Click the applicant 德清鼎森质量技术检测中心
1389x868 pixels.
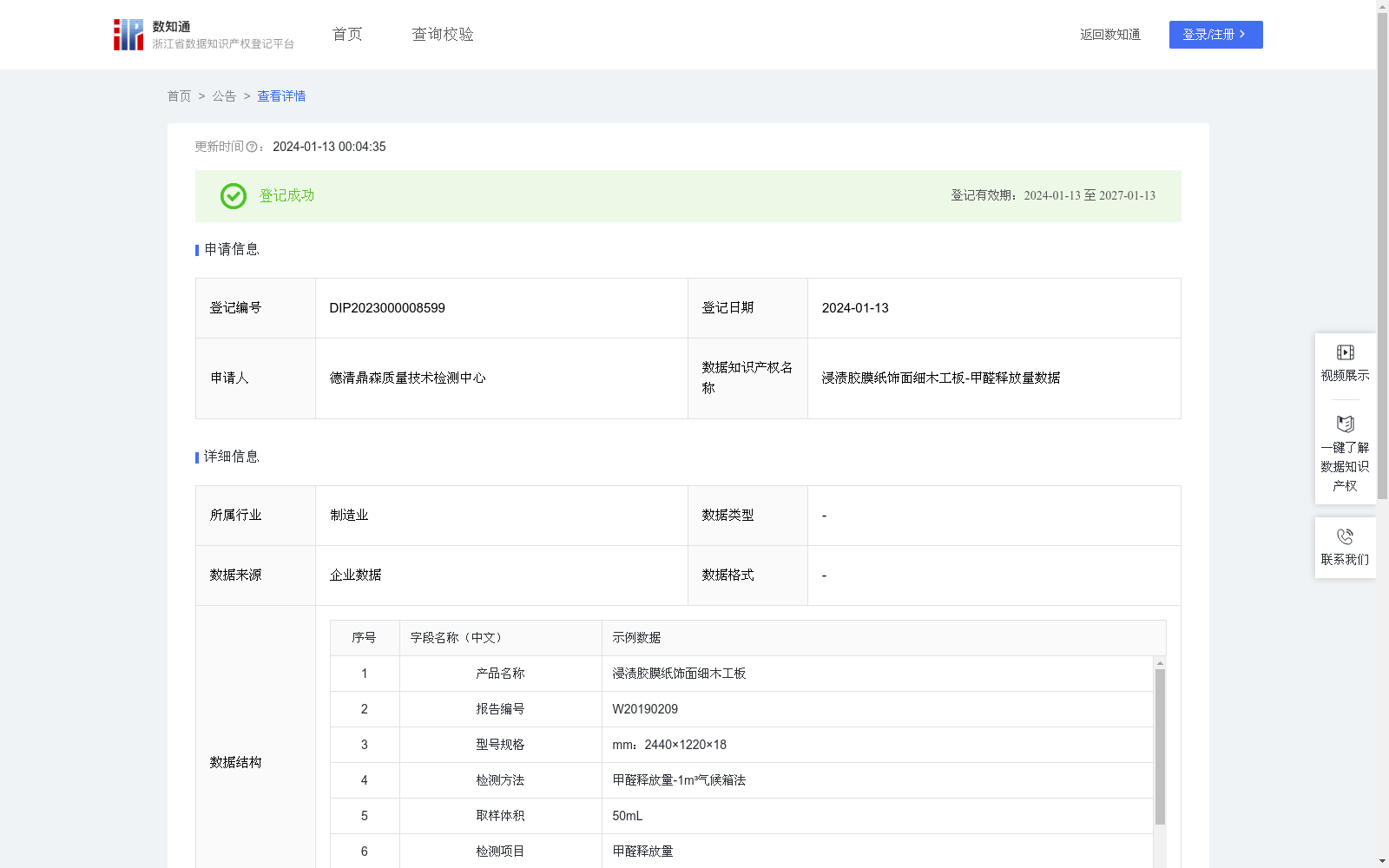coord(407,378)
